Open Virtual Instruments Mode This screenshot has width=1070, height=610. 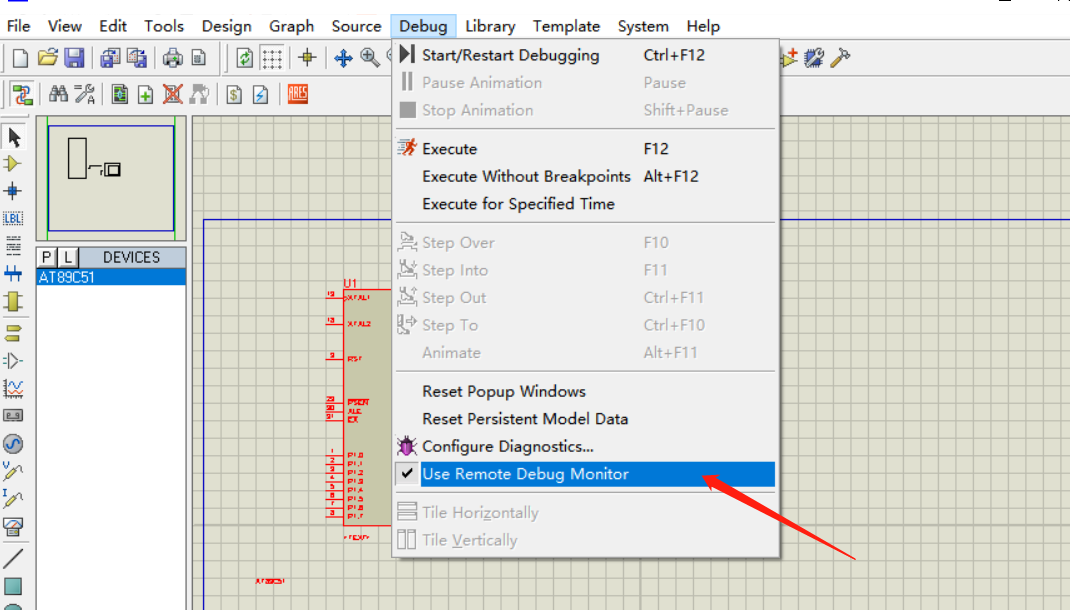tap(13, 526)
